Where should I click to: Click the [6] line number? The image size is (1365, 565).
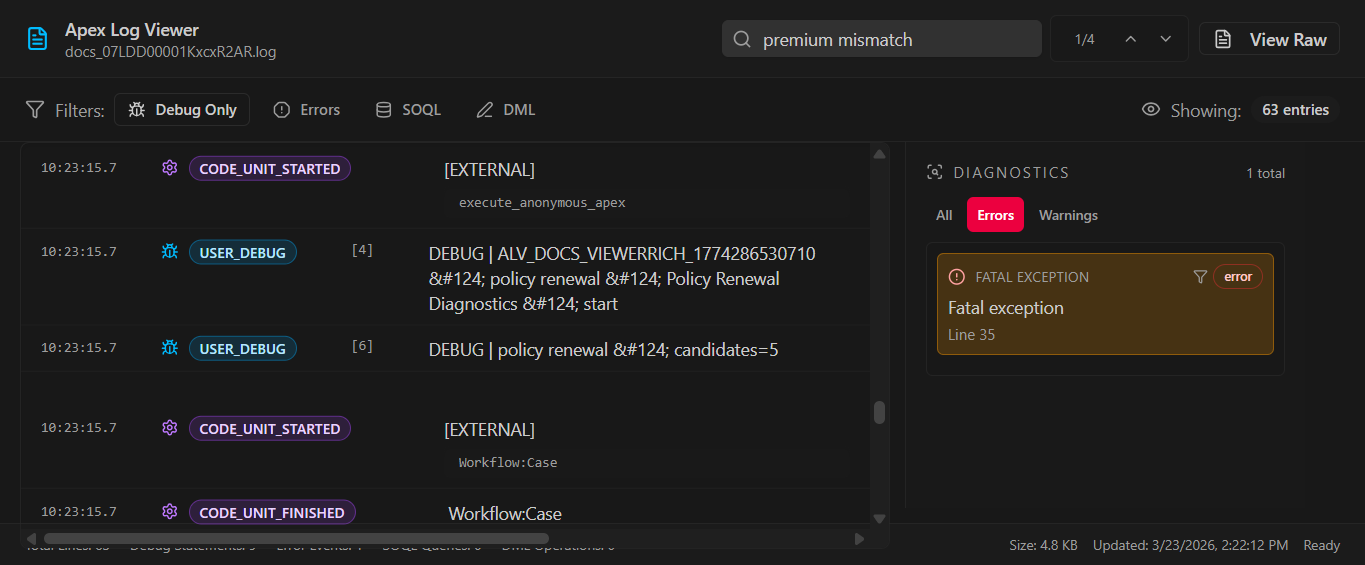pos(362,346)
